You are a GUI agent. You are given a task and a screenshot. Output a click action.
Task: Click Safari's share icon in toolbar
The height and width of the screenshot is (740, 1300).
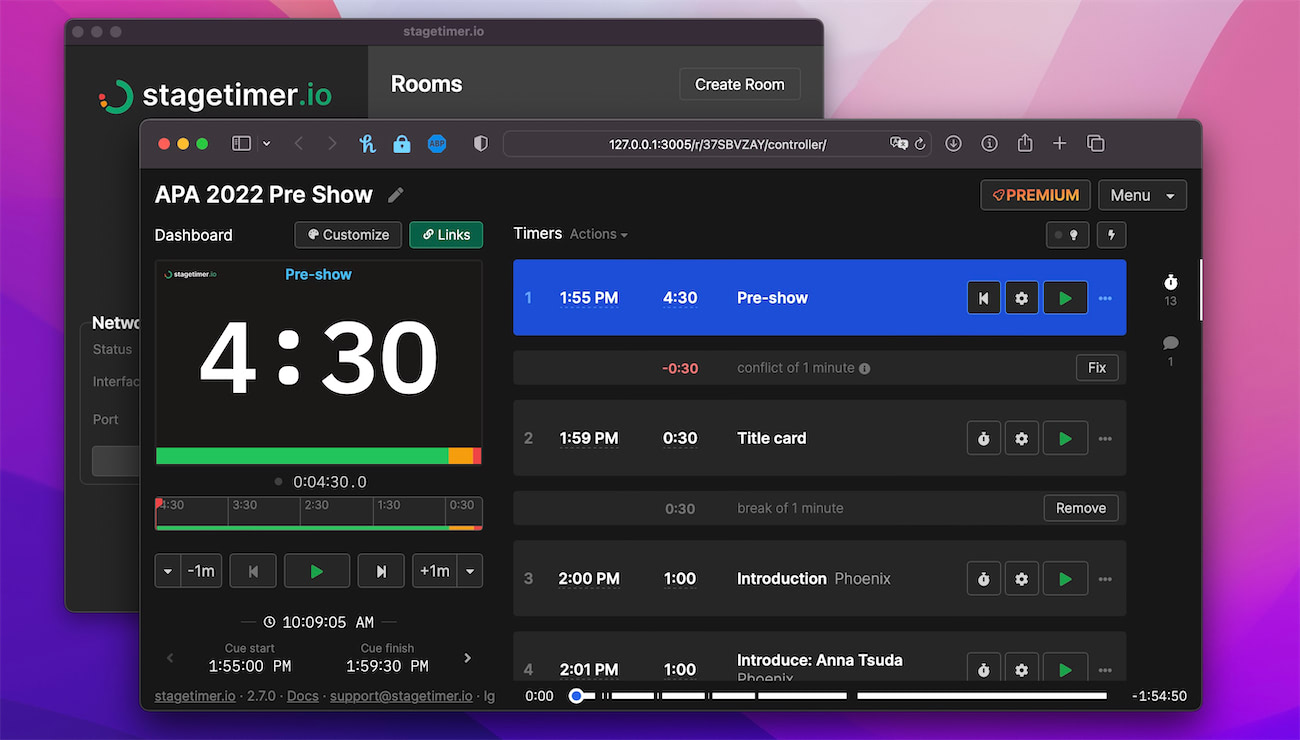point(1025,144)
